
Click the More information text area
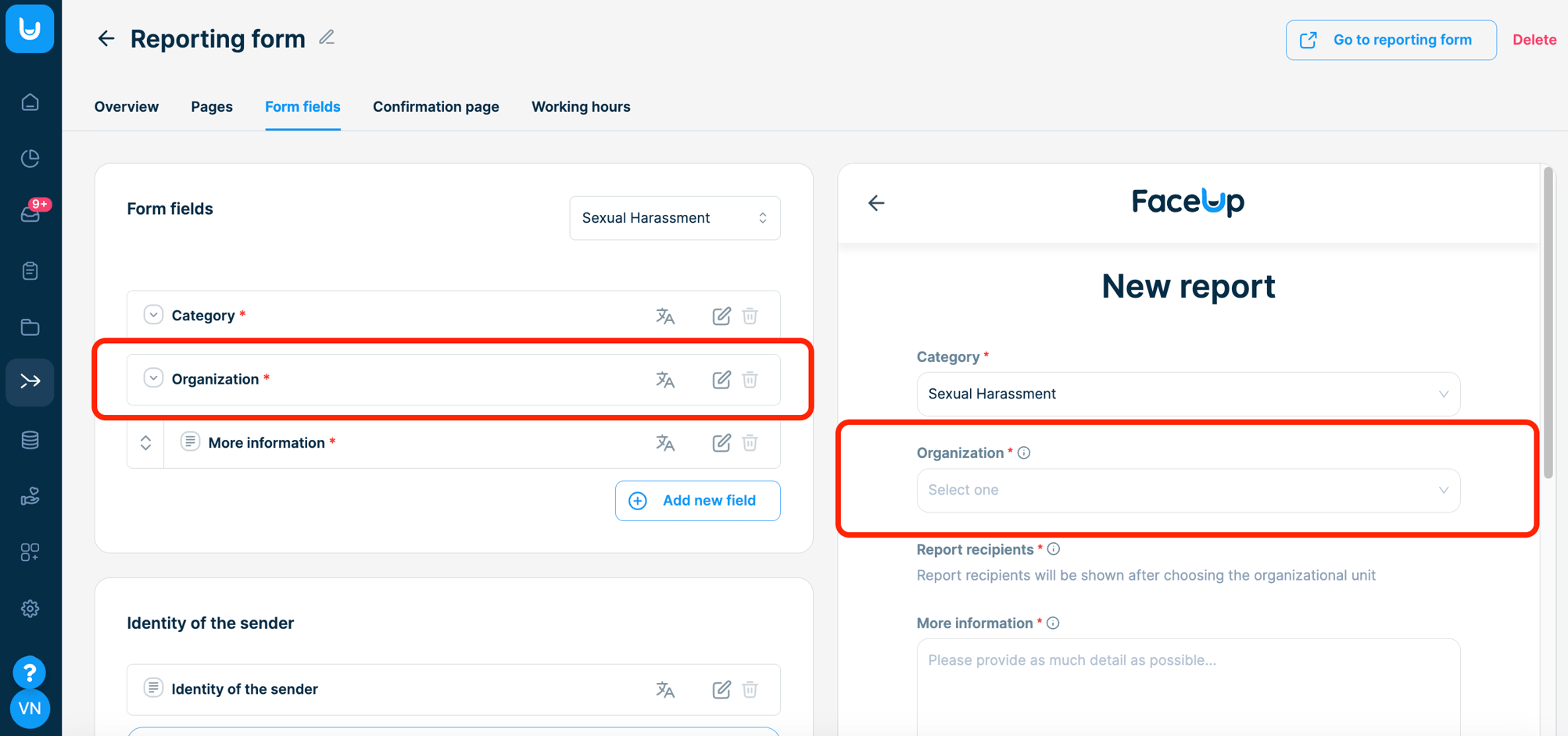1188,688
